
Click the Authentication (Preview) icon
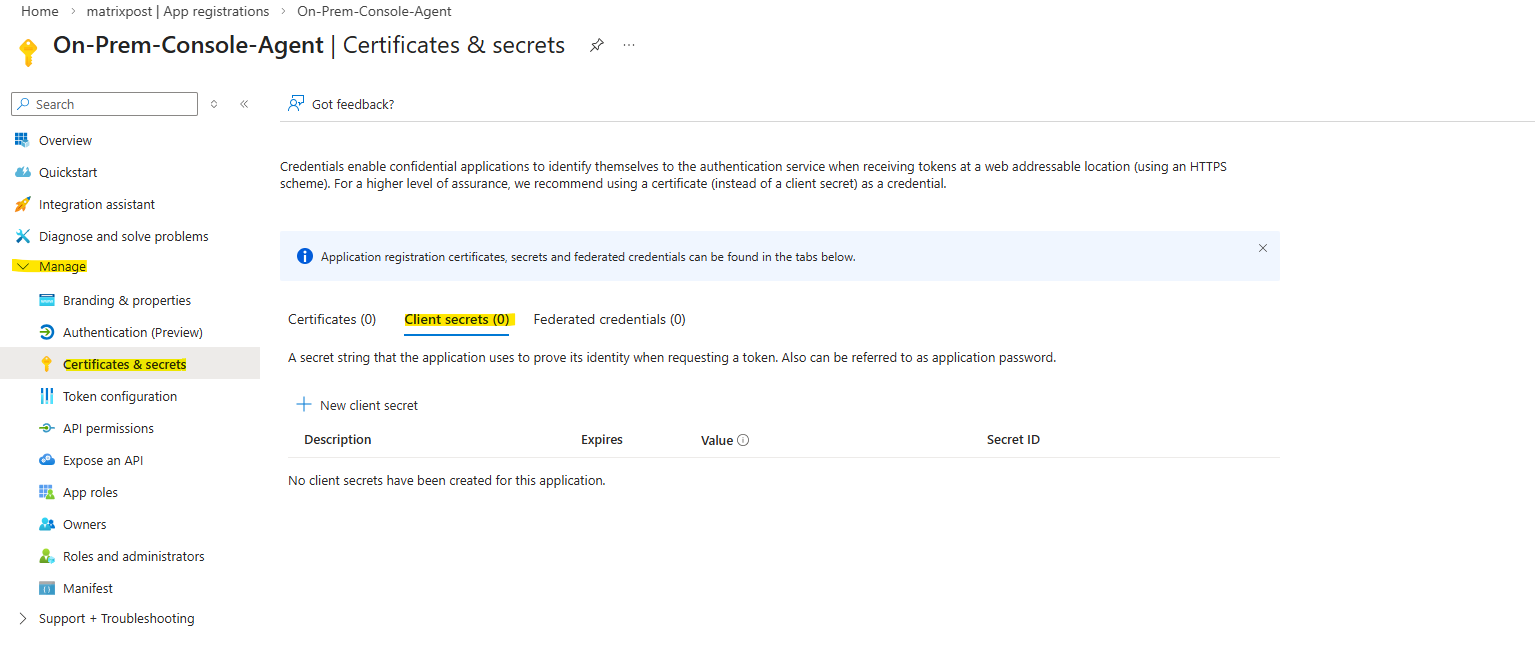pos(46,332)
